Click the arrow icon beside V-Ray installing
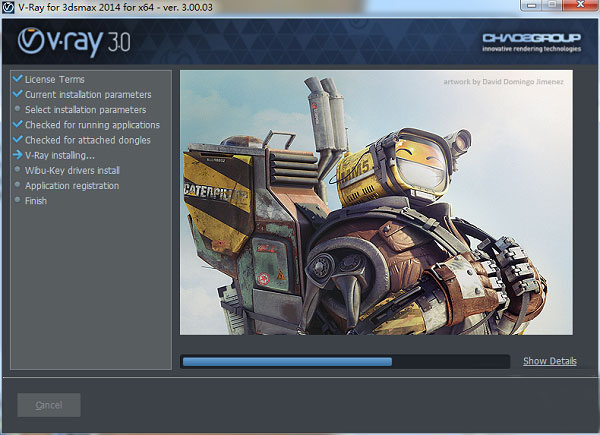Image resolution: width=600 pixels, height=435 pixels. [x=18, y=155]
